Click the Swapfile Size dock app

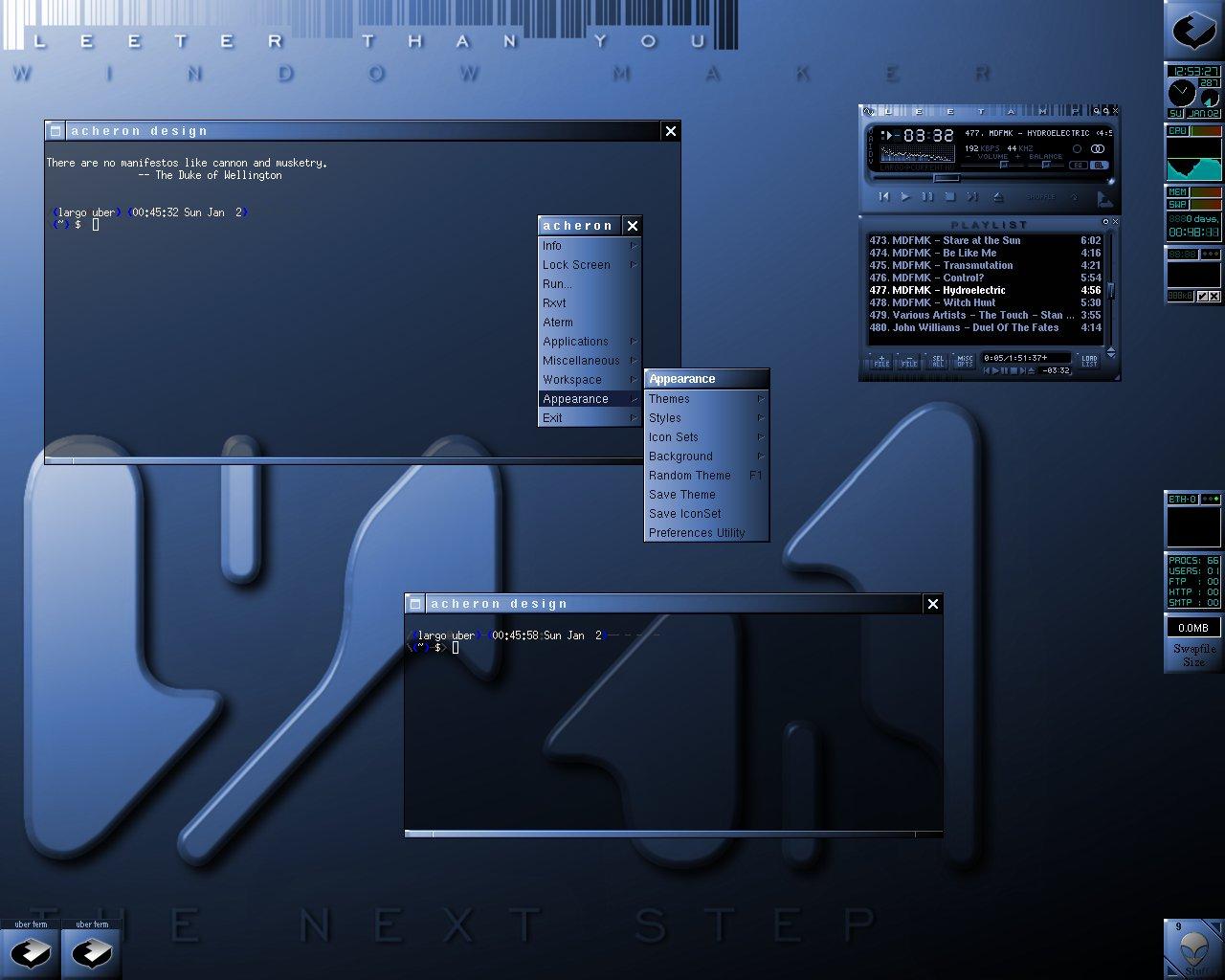(x=1194, y=643)
